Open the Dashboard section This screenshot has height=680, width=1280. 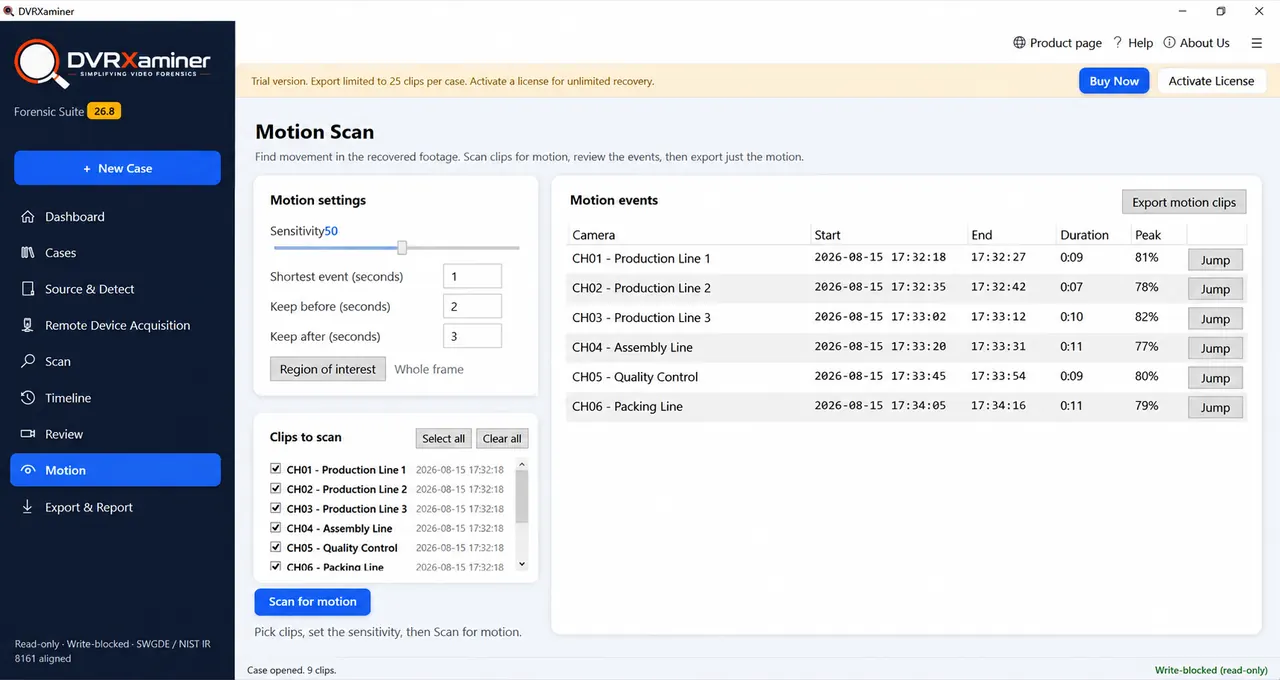(x=115, y=217)
